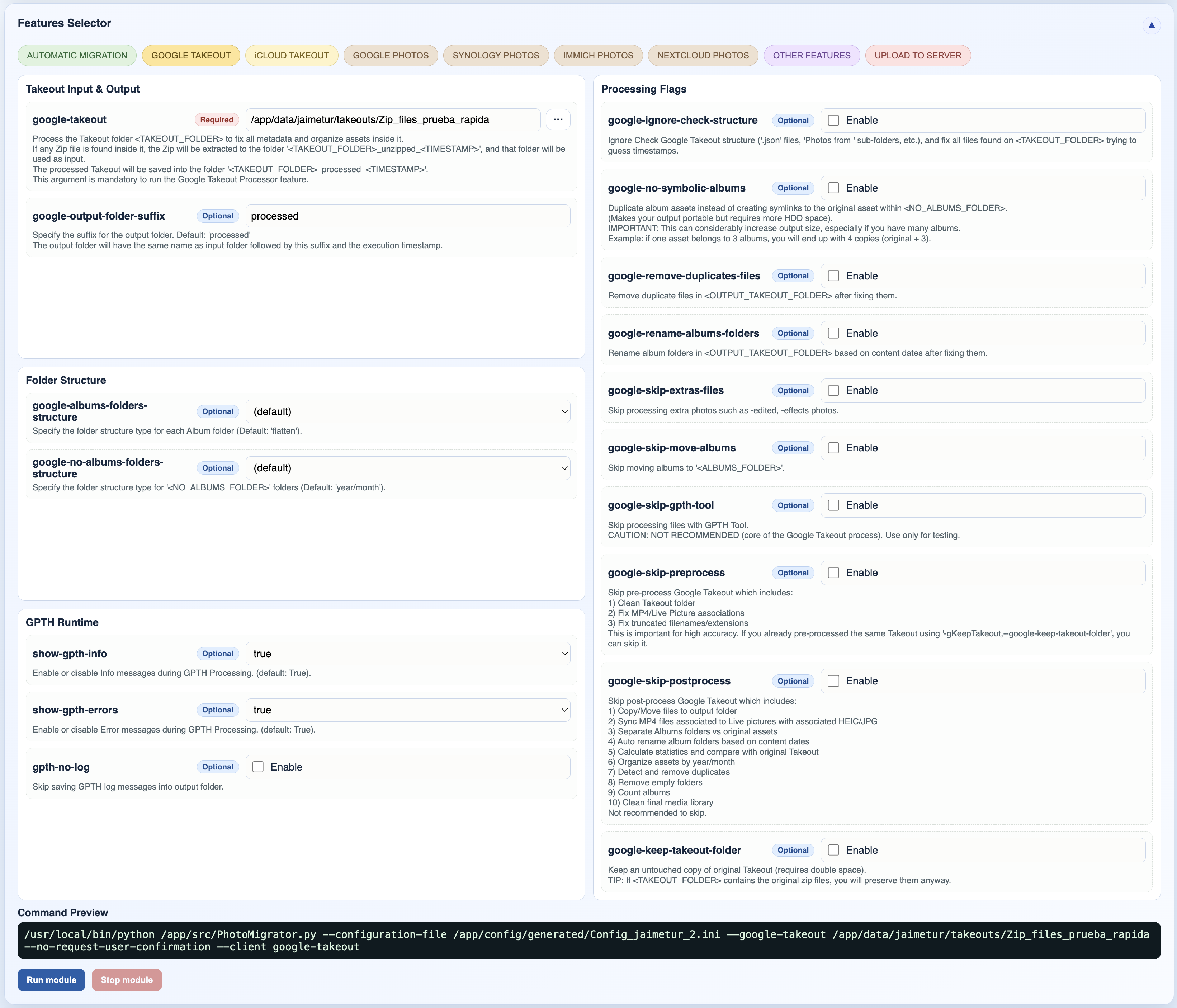Open folder browse ellipsis button
Image resolution: width=1177 pixels, height=1008 pixels.
pos(558,119)
